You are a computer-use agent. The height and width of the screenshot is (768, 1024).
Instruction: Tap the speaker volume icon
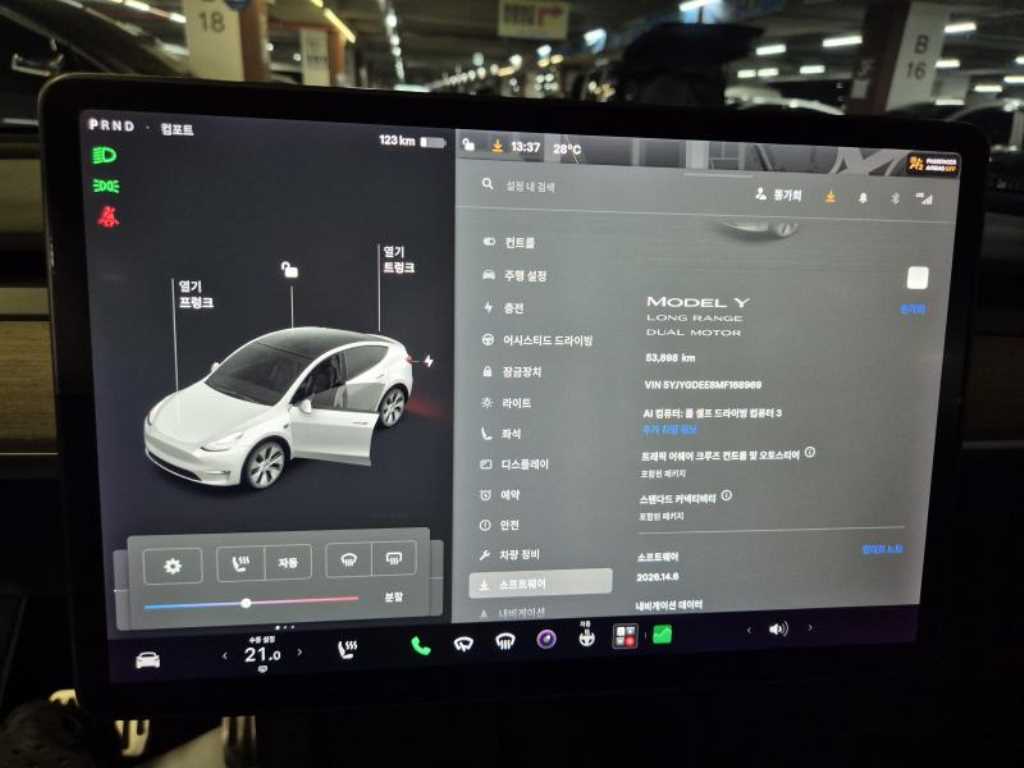[x=778, y=629]
